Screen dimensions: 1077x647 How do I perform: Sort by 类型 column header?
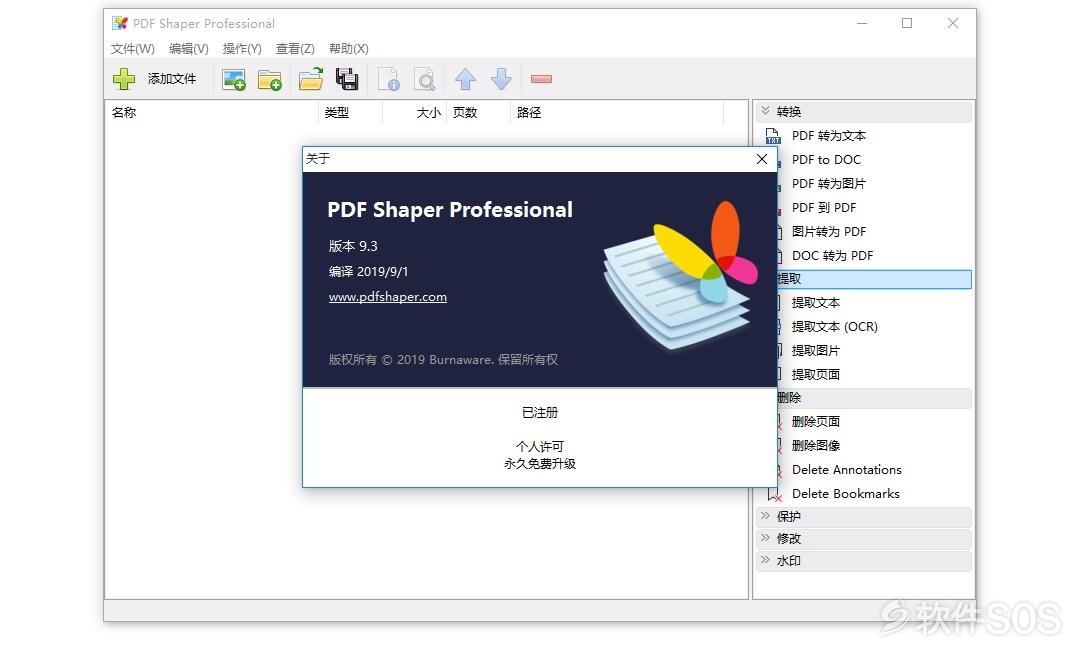click(x=350, y=113)
